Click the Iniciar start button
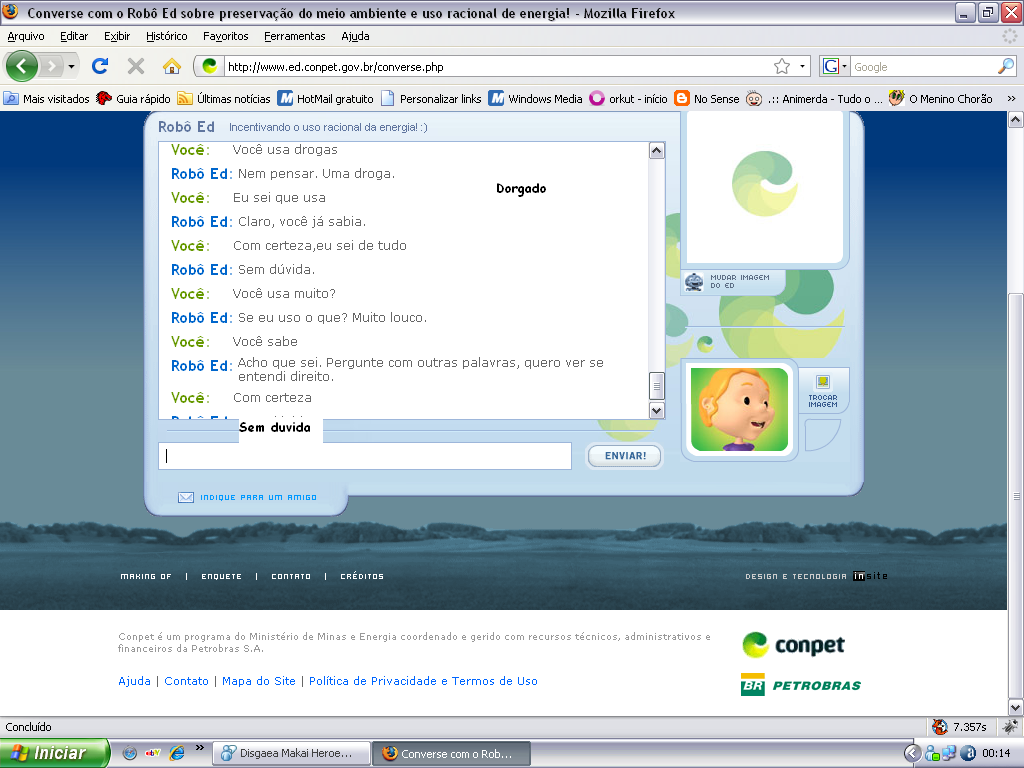This screenshot has height=768, width=1024. [54, 753]
